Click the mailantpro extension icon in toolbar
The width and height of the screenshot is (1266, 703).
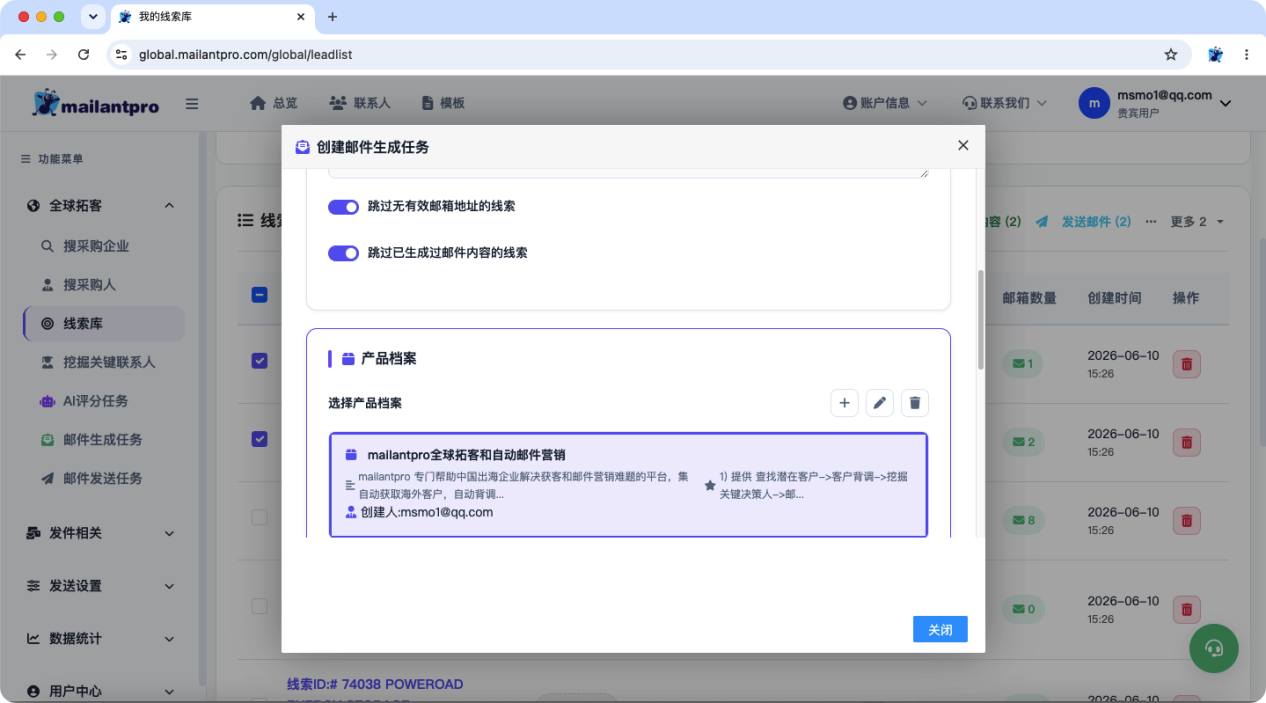pos(1215,55)
